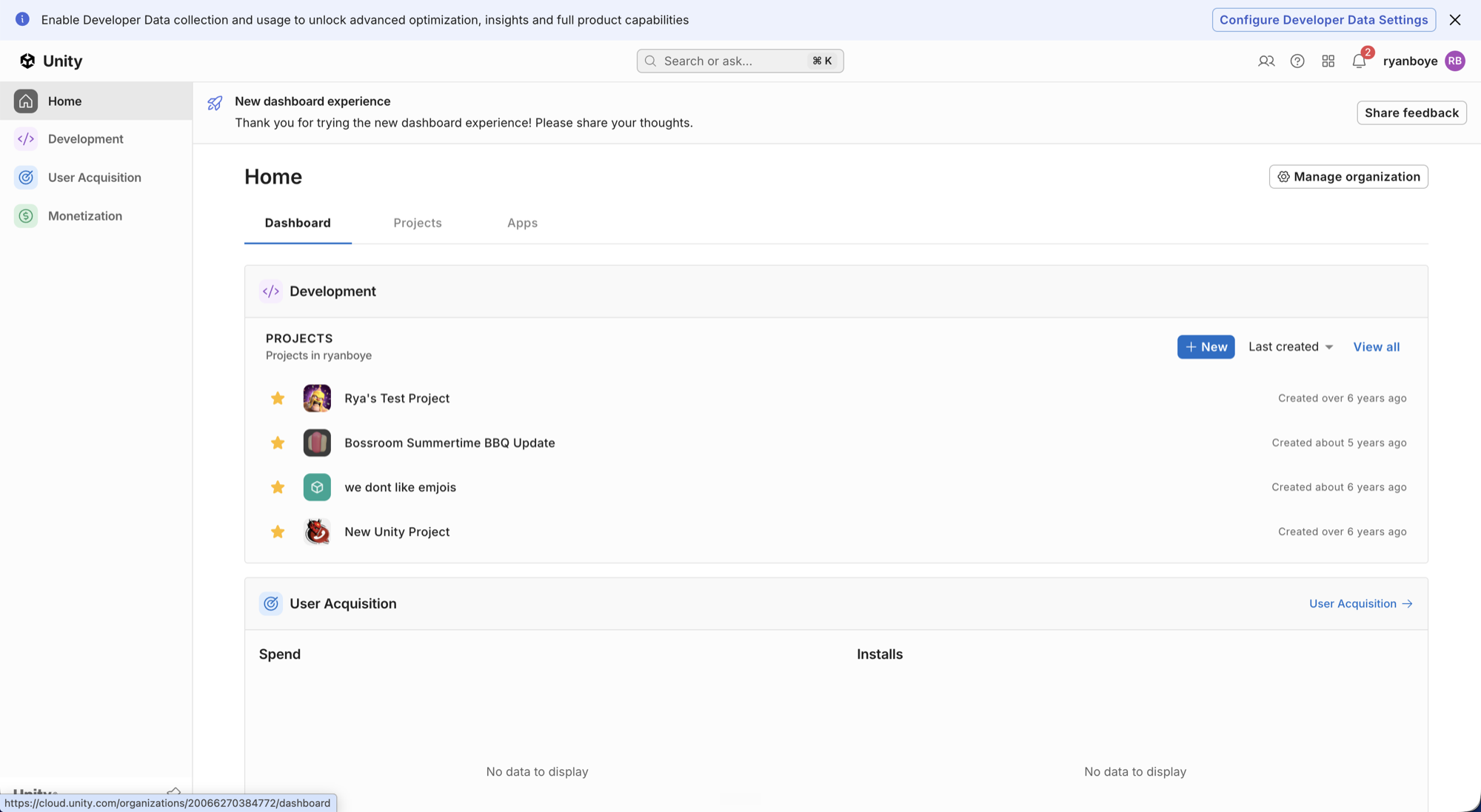
Task: Open the Development code icon in sidebar
Action: pos(26,138)
